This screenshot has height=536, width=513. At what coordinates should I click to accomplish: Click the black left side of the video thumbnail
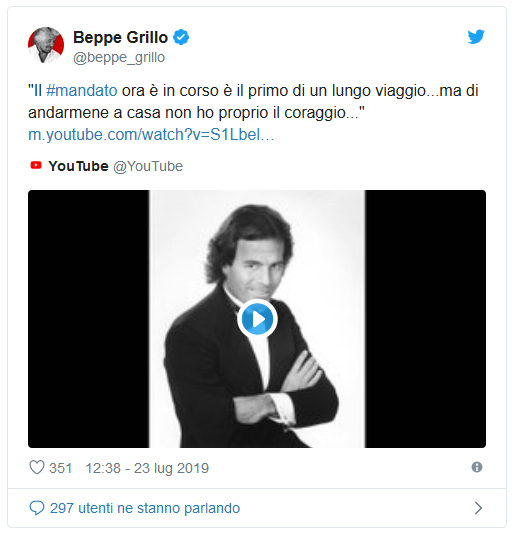[89, 319]
